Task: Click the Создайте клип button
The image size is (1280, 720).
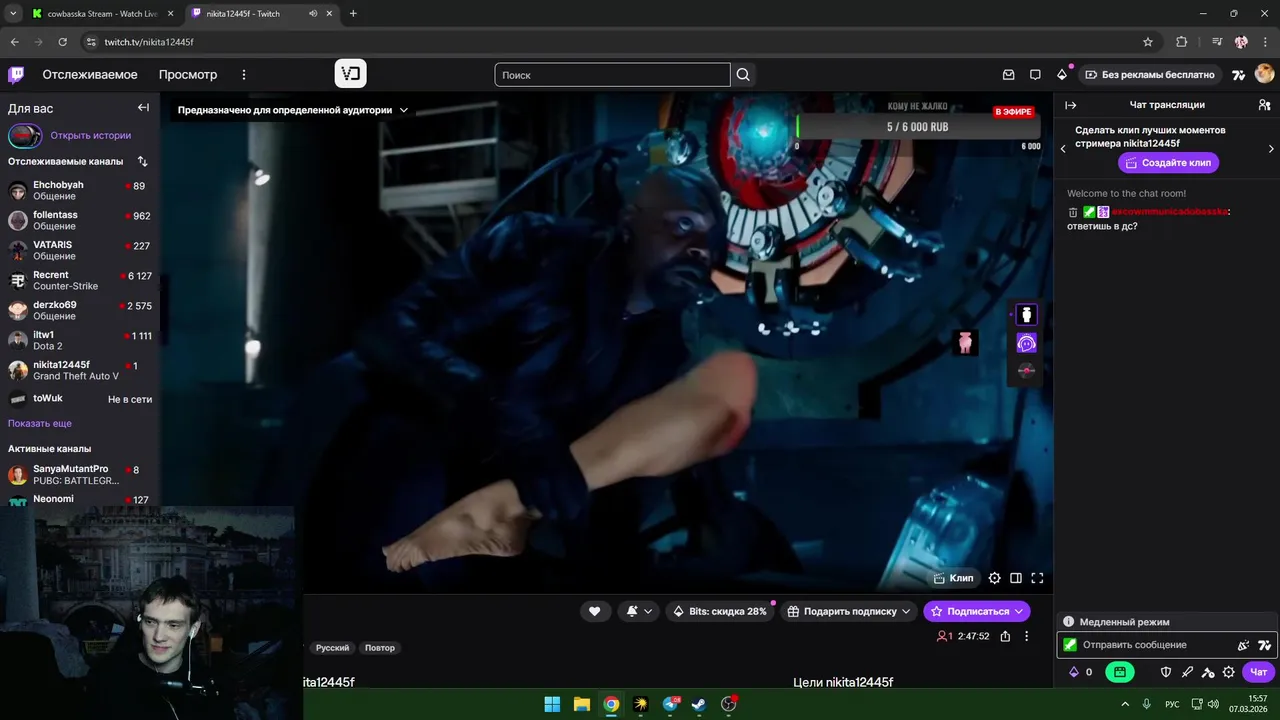Action: pyautogui.click(x=1168, y=163)
